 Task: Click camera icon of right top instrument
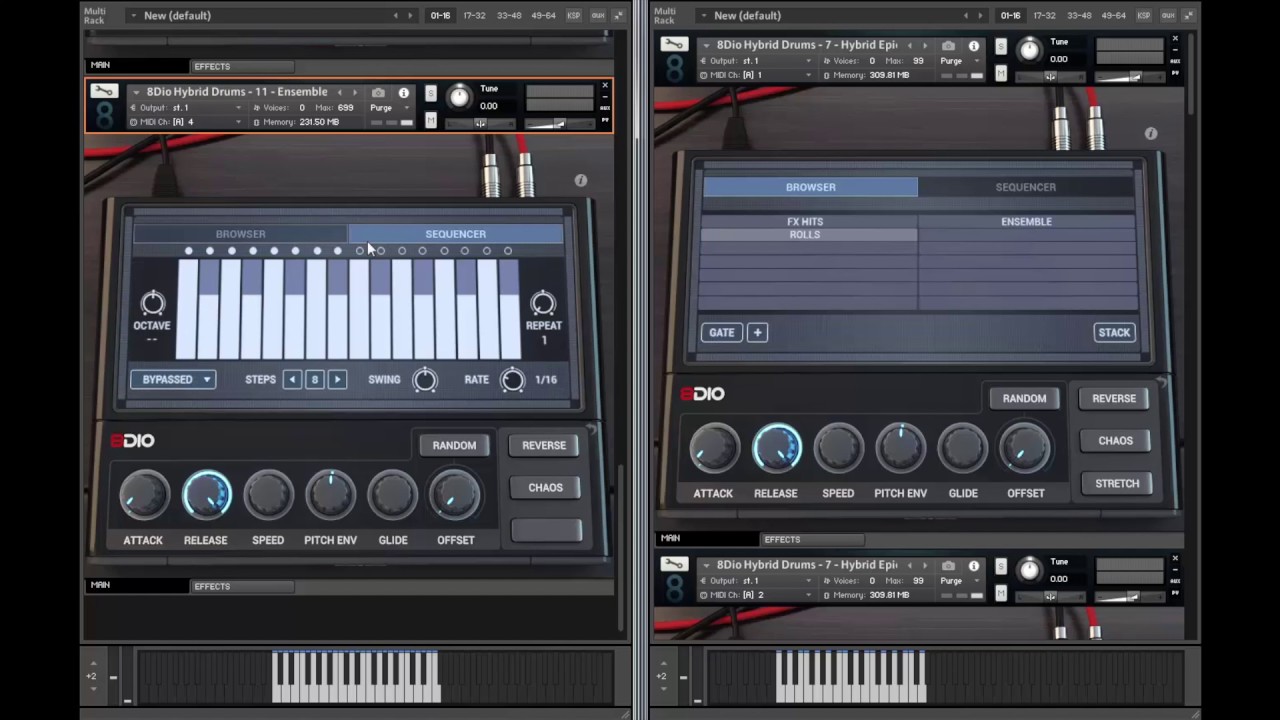[x=948, y=45]
